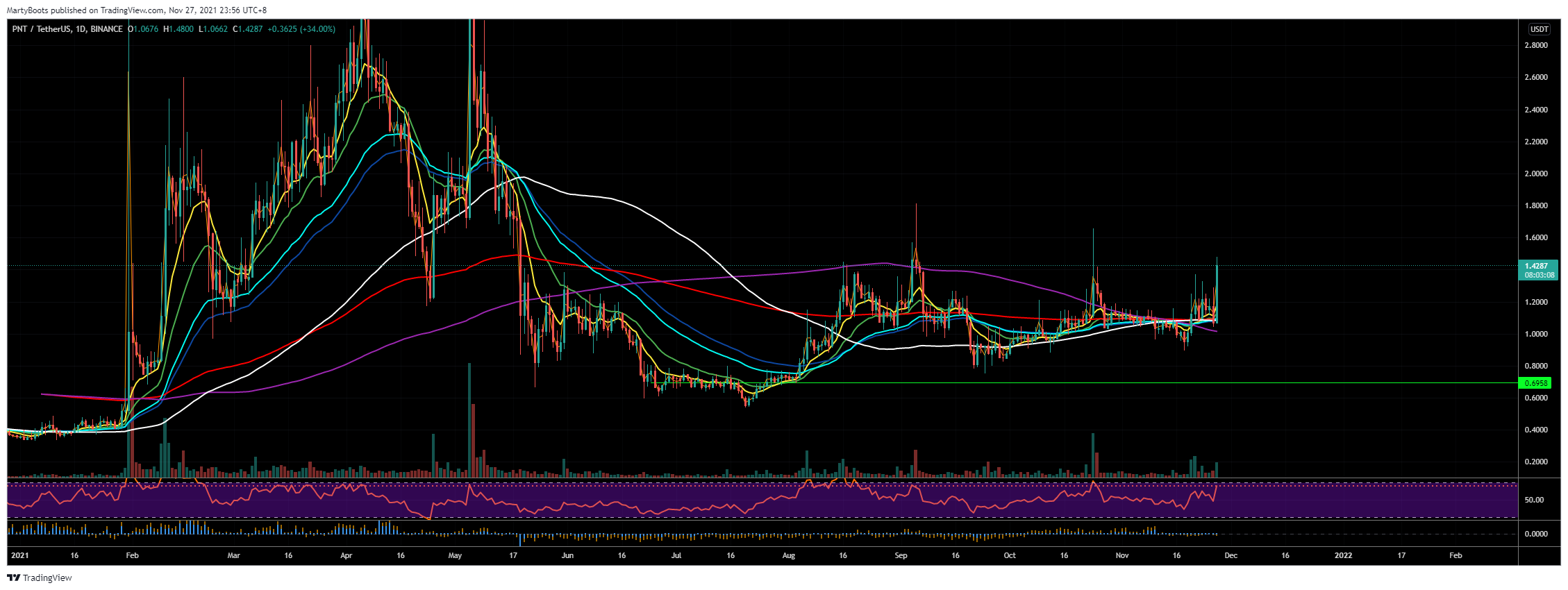Select the open value O1.0676

click(144, 29)
